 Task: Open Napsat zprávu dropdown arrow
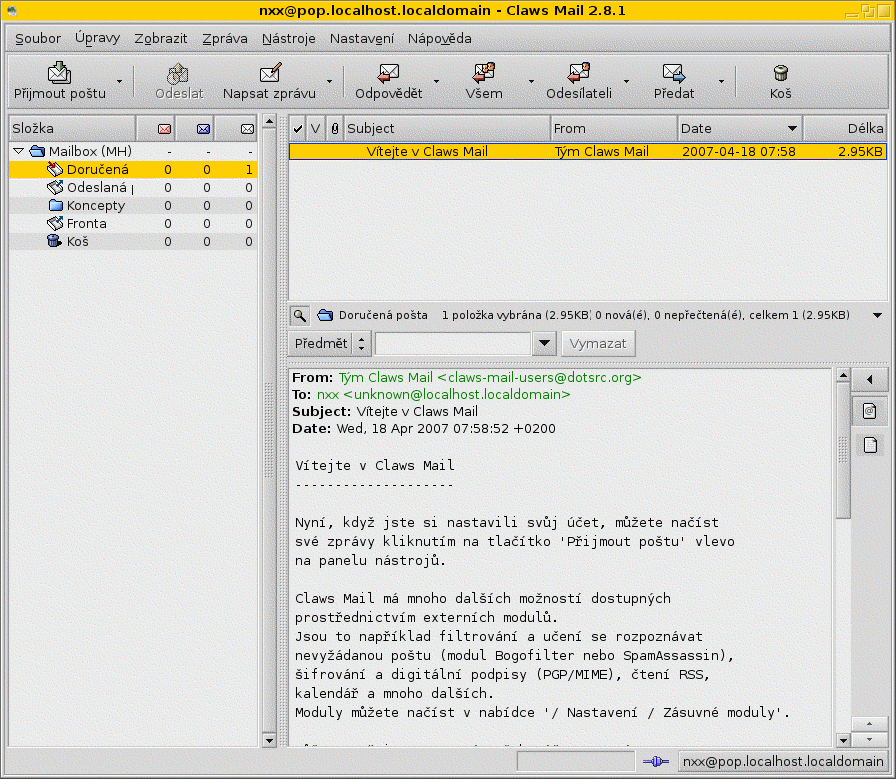pos(329,82)
